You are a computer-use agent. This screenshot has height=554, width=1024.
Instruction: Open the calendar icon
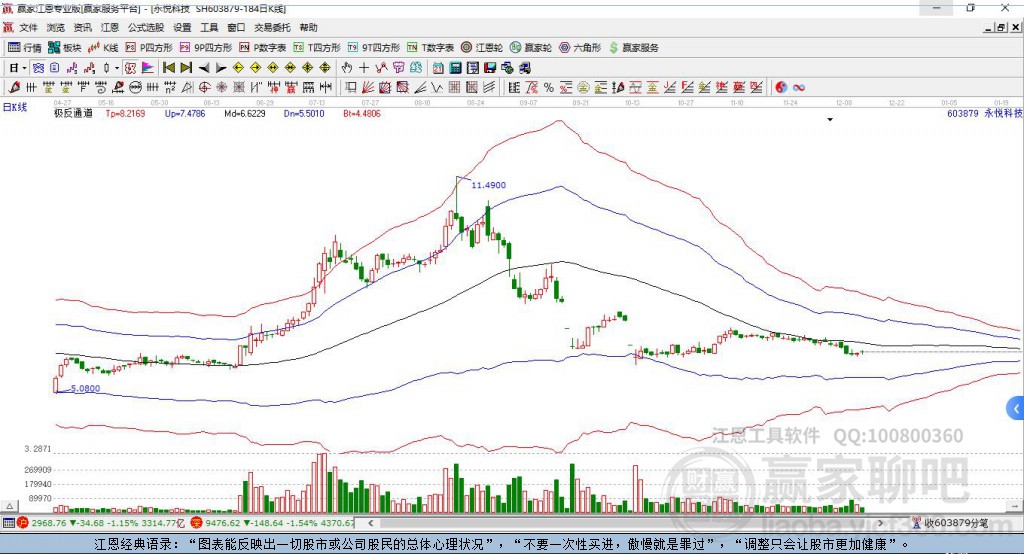pyautogui.click(x=438, y=68)
